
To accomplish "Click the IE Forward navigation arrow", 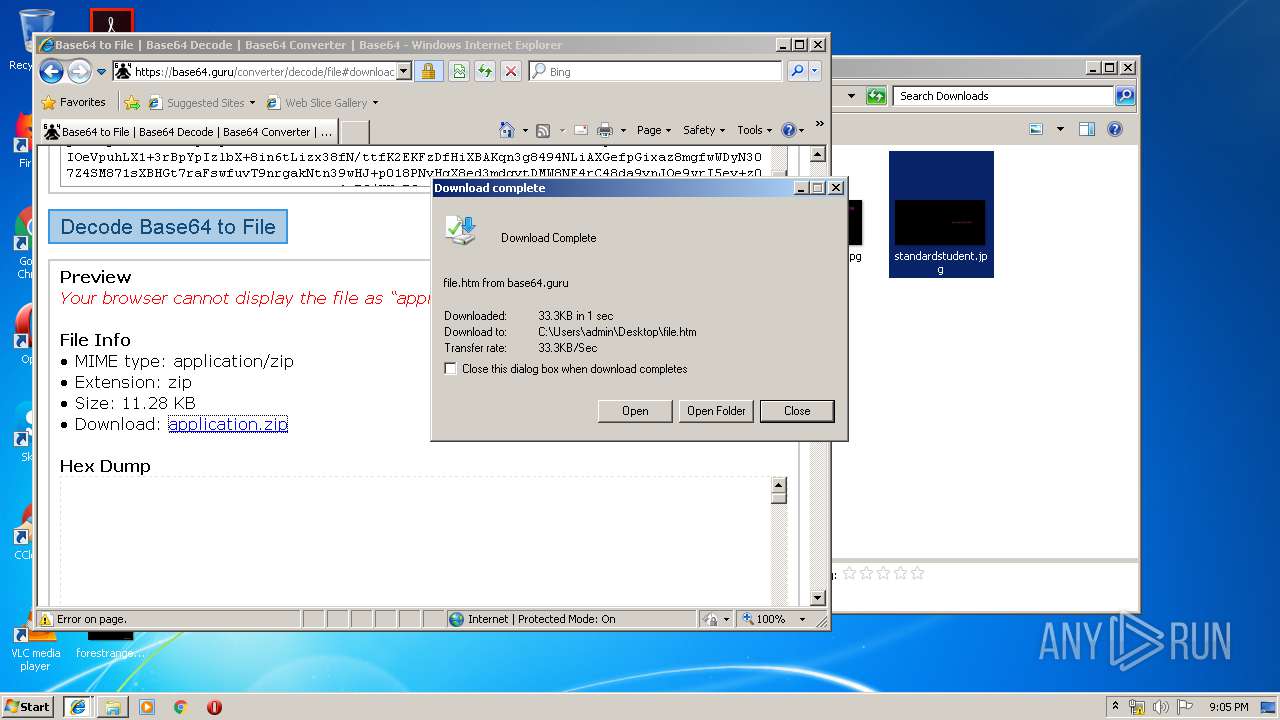I will pos(79,71).
